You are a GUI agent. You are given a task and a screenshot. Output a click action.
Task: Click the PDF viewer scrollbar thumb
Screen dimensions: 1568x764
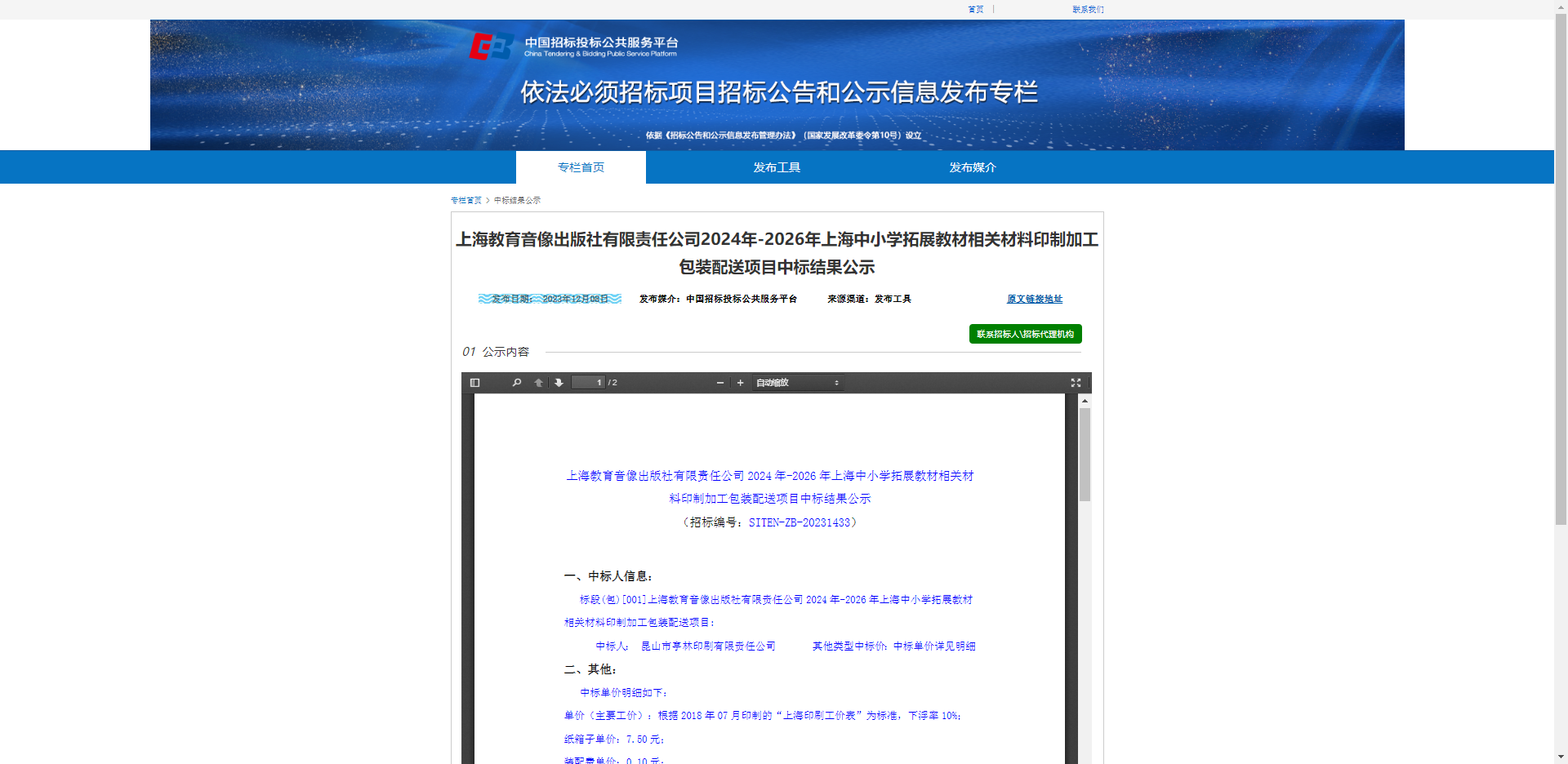pyautogui.click(x=1085, y=455)
